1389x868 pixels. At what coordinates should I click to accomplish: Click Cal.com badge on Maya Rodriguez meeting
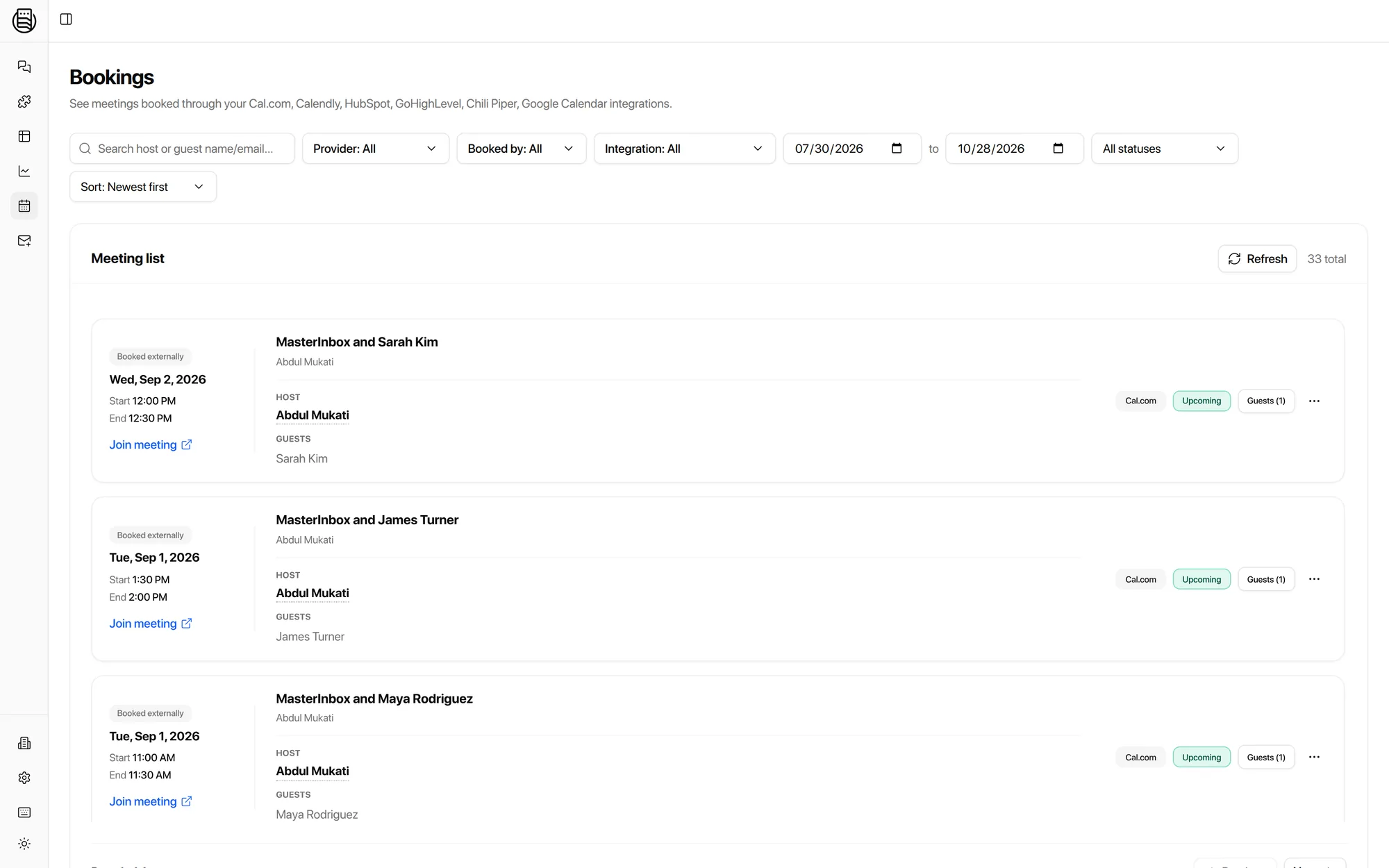(1140, 757)
